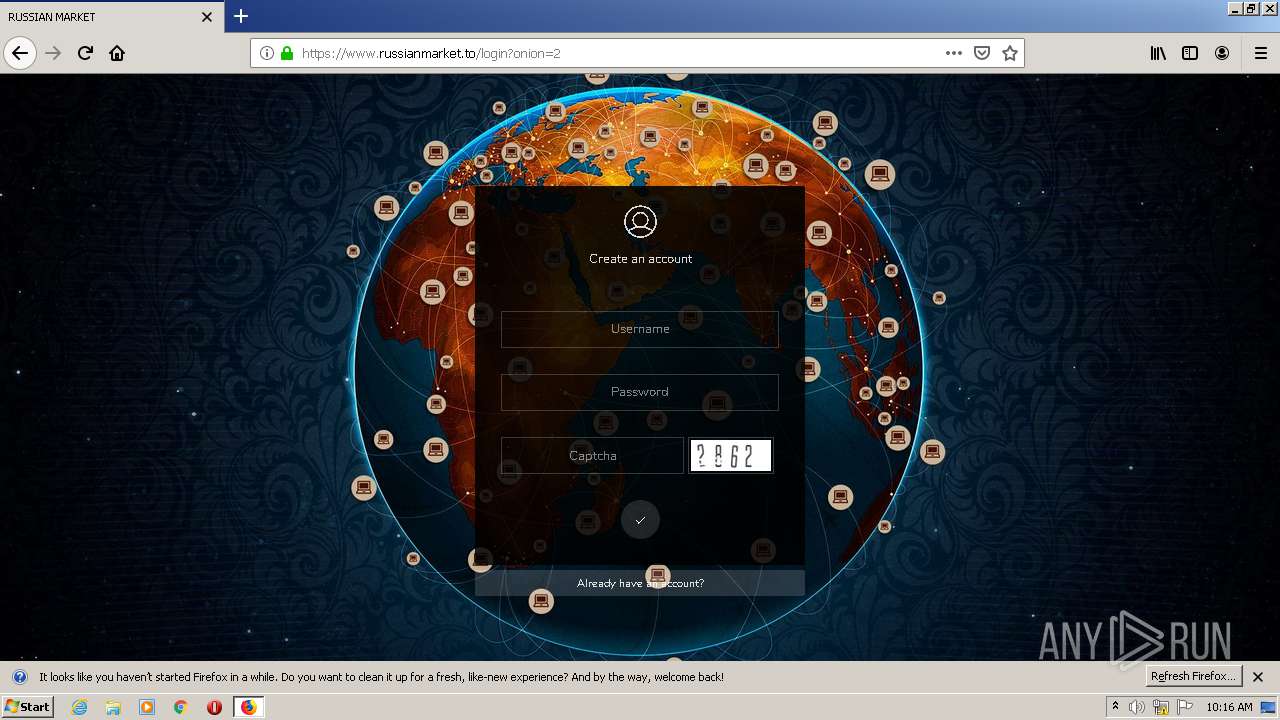The image size is (1280, 720).
Task: Bookmark this page with the star
Action: pos(1010,53)
